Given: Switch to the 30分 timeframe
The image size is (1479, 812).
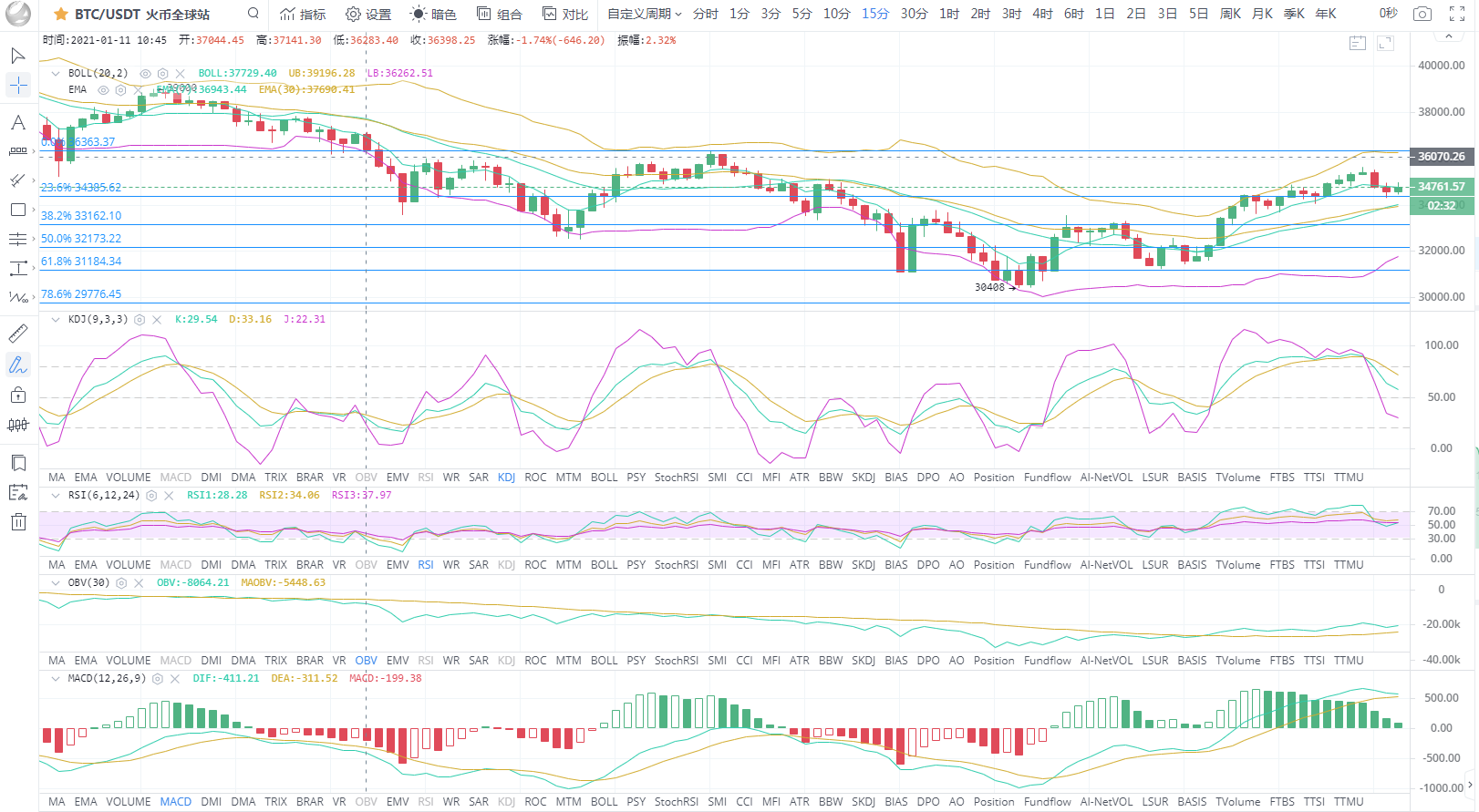Looking at the screenshot, I should pyautogui.click(x=914, y=14).
